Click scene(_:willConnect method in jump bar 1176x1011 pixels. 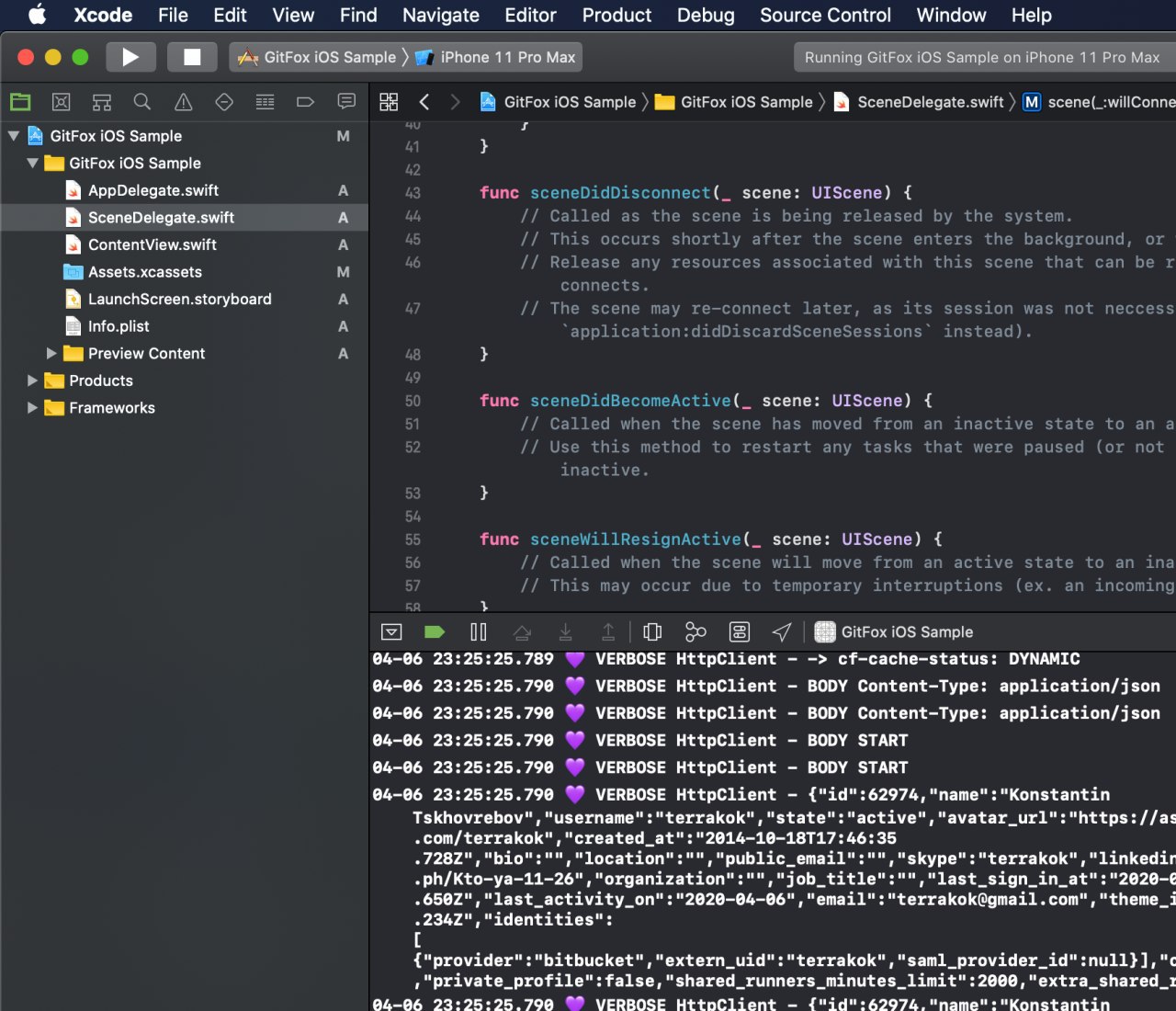tap(1099, 102)
